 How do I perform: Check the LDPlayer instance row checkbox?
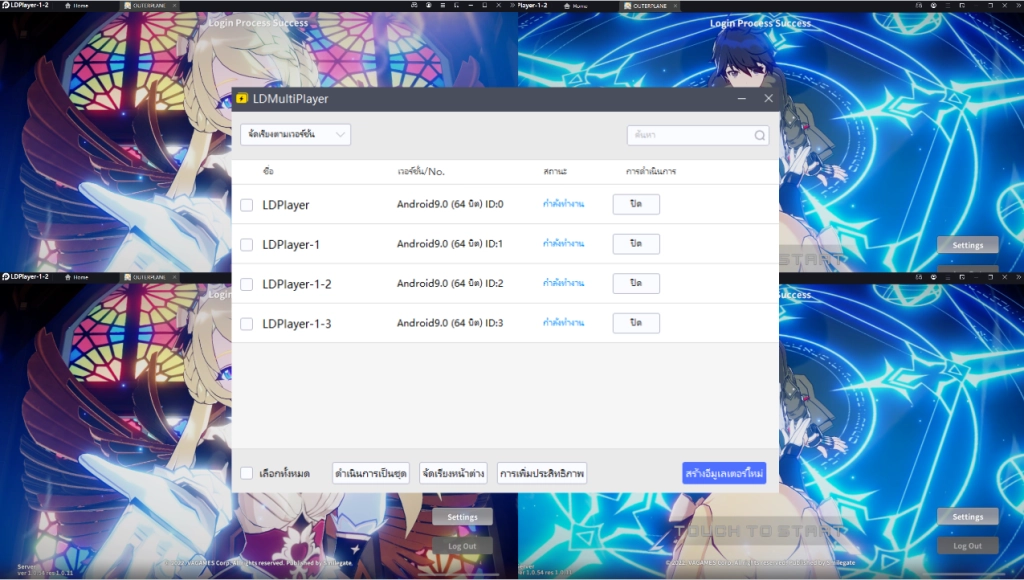pos(246,204)
